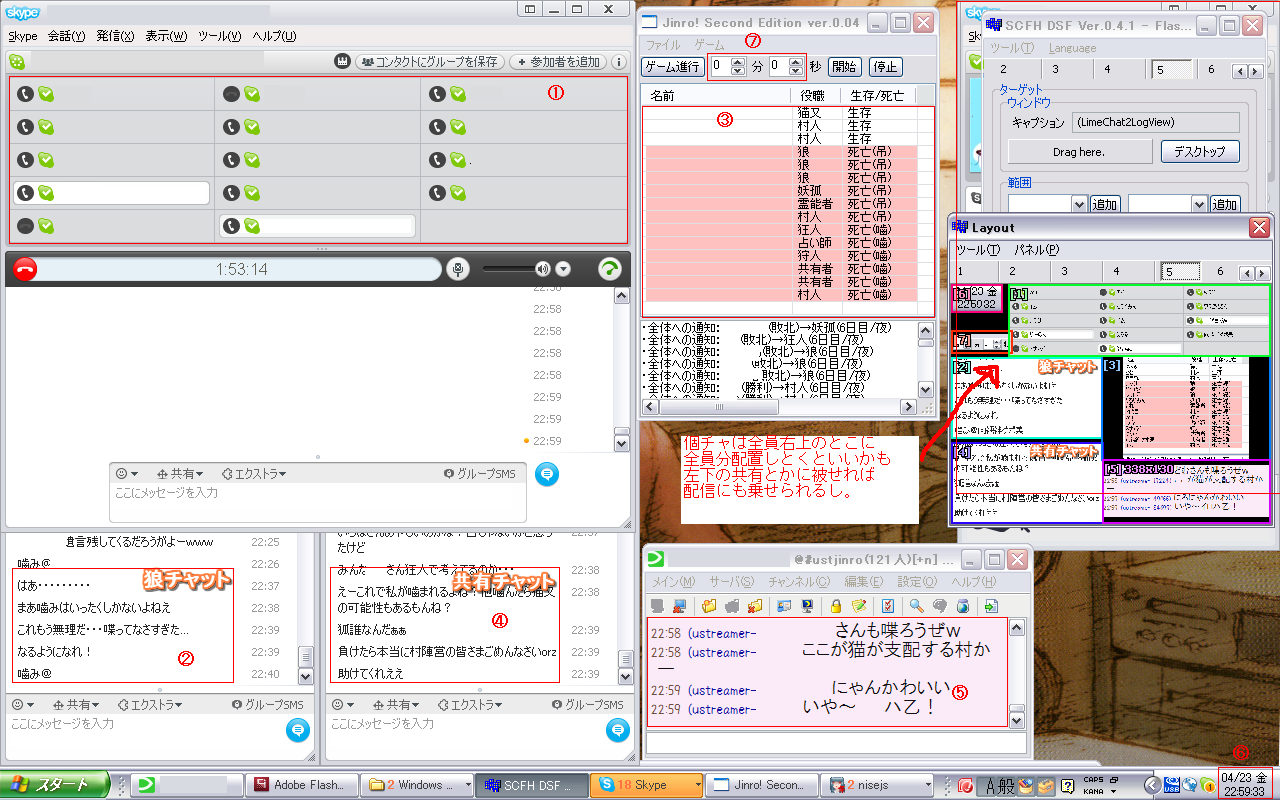This screenshot has height=800, width=1280.
Task: Click the green call quality icon
Action: [x=610, y=269]
